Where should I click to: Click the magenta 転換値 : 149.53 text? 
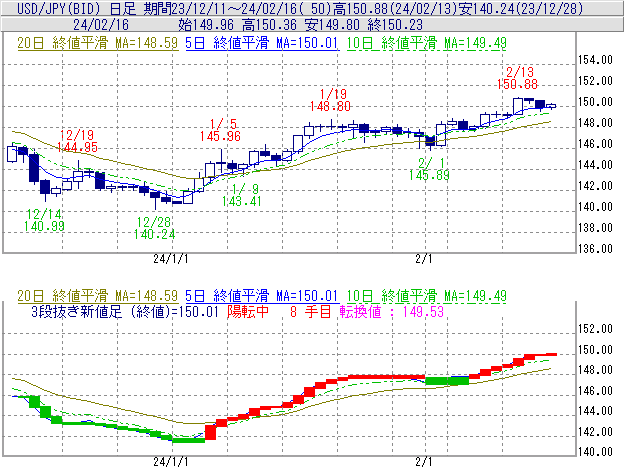pyautogui.click(x=392, y=311)
